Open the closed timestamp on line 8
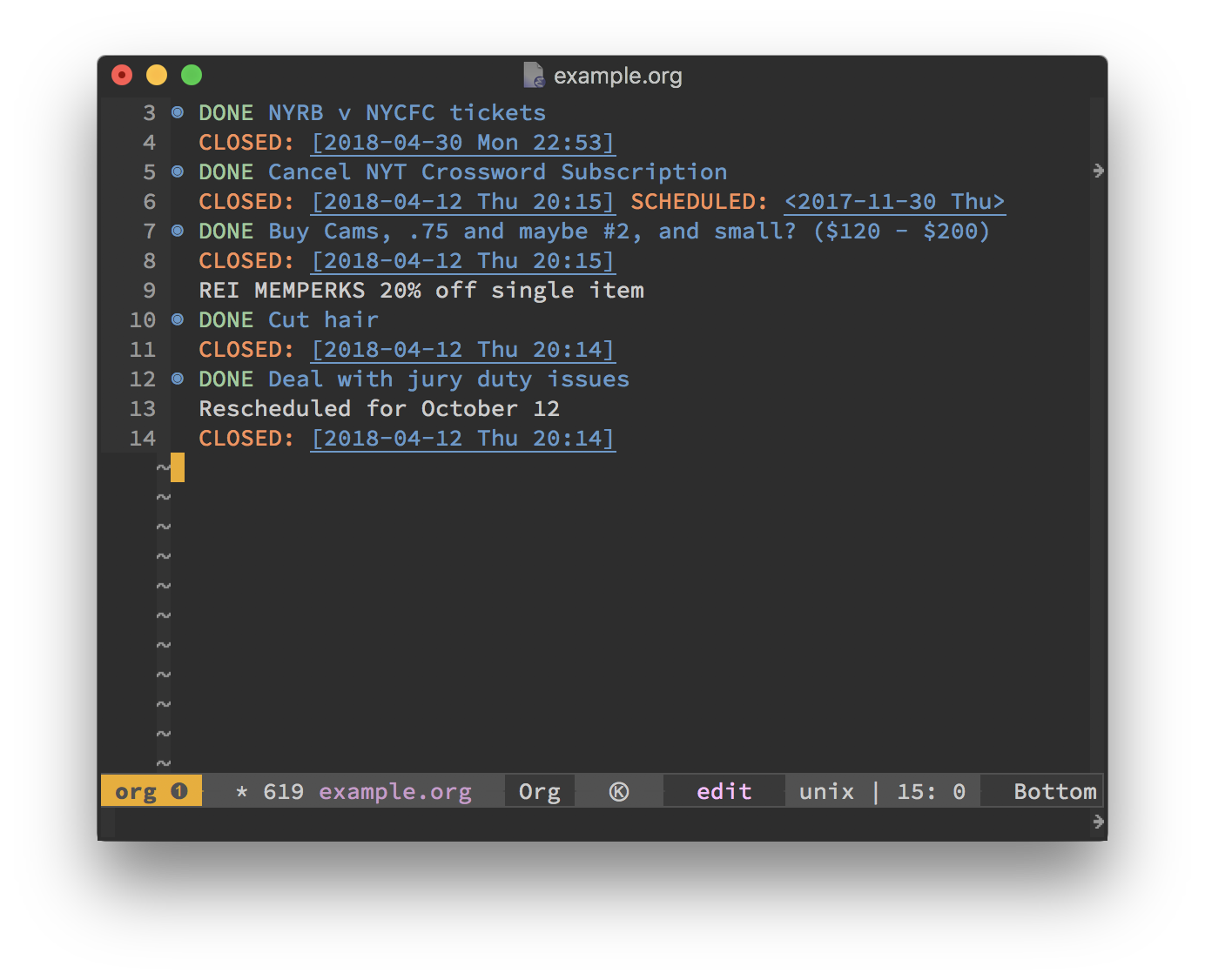The image size is (1205, 980). [463, 261]
